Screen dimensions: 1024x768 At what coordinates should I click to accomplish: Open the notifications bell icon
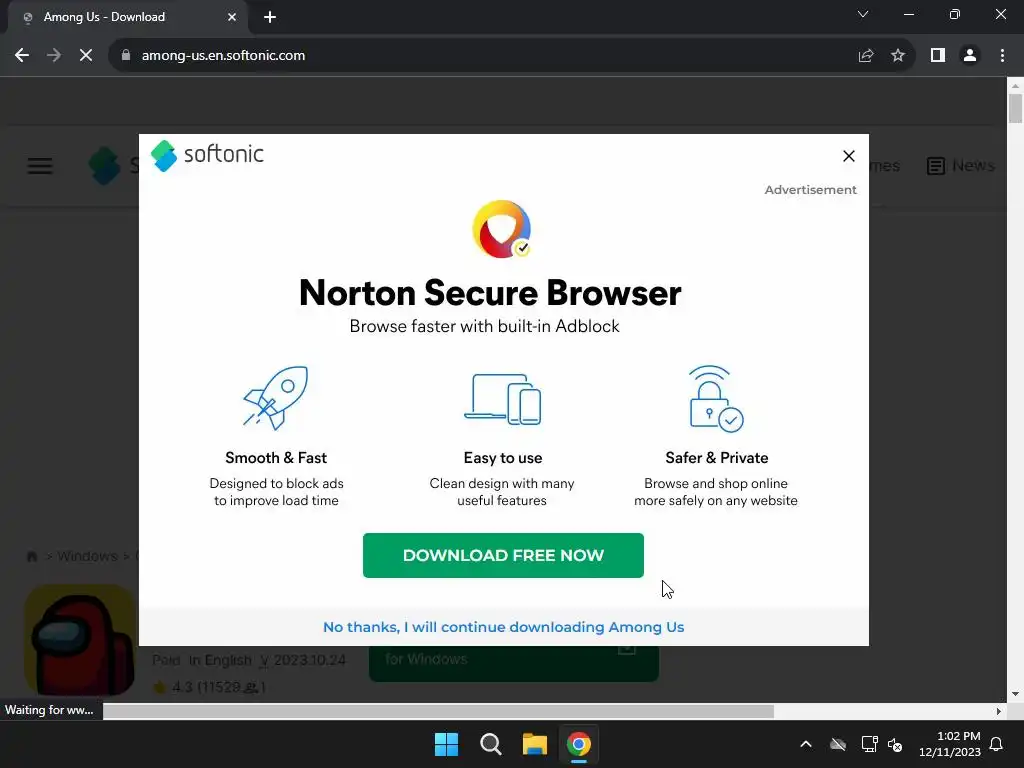(x=996, y=744)
